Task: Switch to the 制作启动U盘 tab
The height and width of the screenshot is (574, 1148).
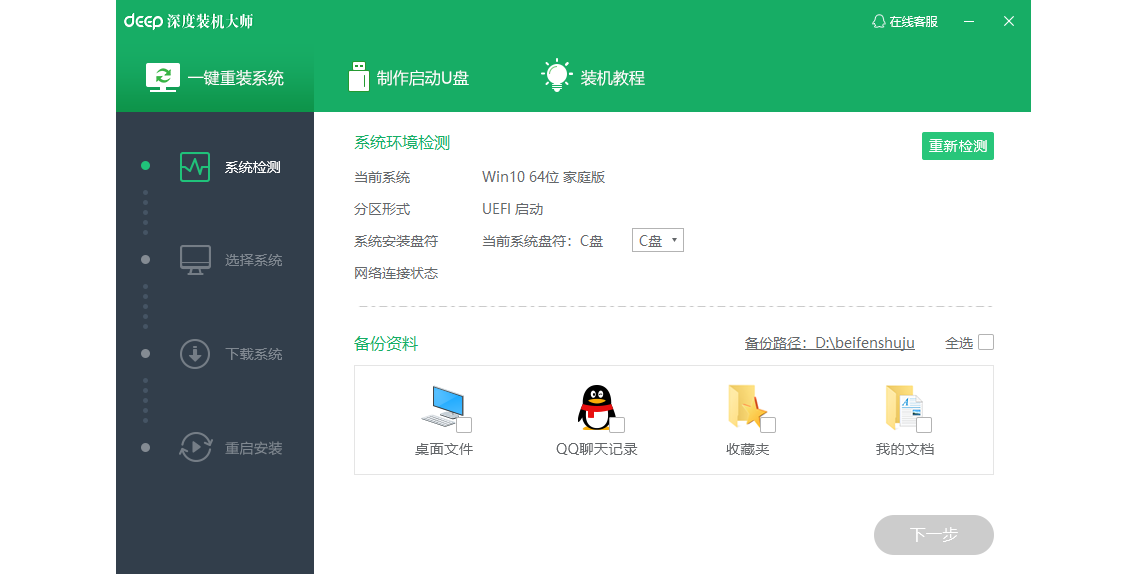Action: [410, 78]
